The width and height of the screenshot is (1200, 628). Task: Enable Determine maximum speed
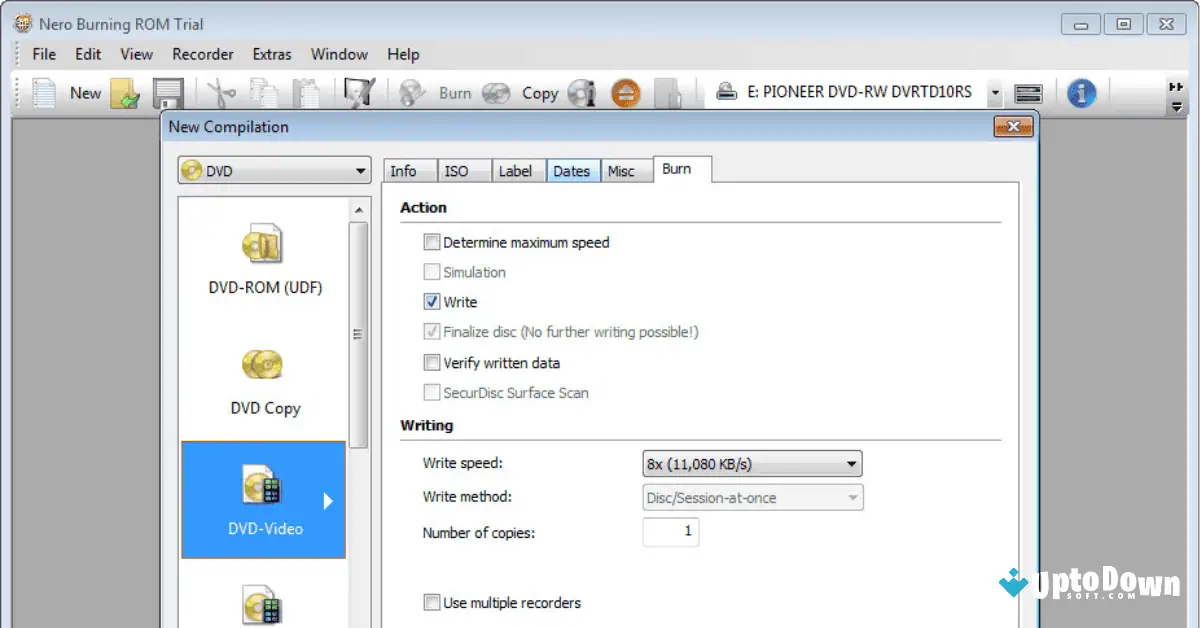[432, 241]
